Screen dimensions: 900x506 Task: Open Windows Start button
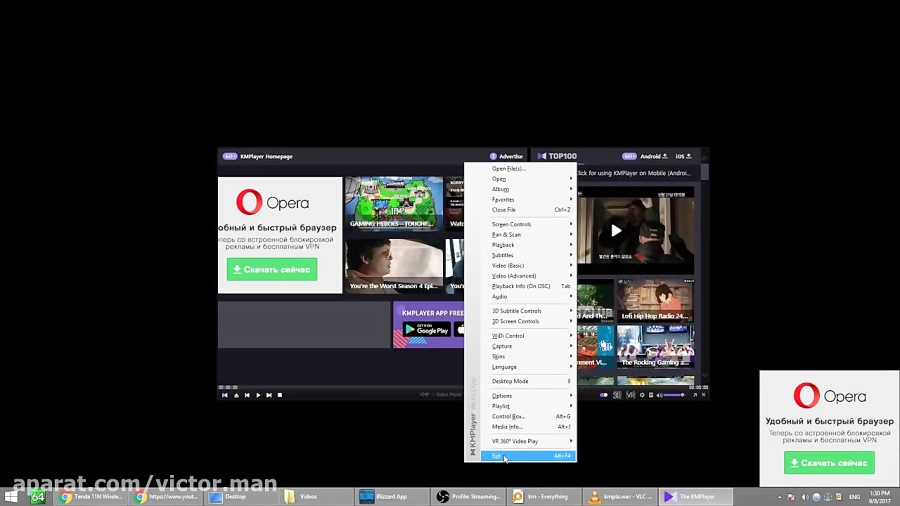coord(10,497)
